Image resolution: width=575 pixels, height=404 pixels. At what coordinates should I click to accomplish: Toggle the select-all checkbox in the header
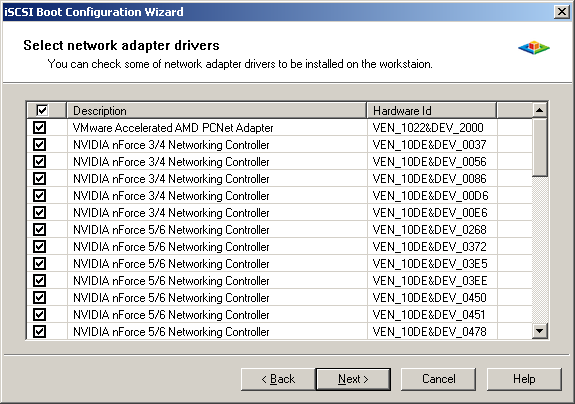point(42,110)
